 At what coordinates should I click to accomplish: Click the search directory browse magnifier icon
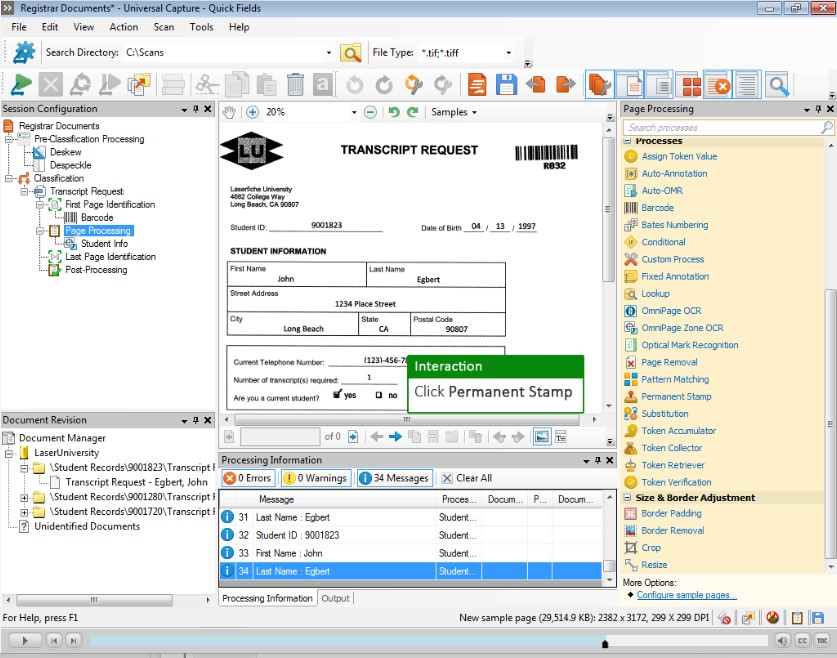coord(351,53)
